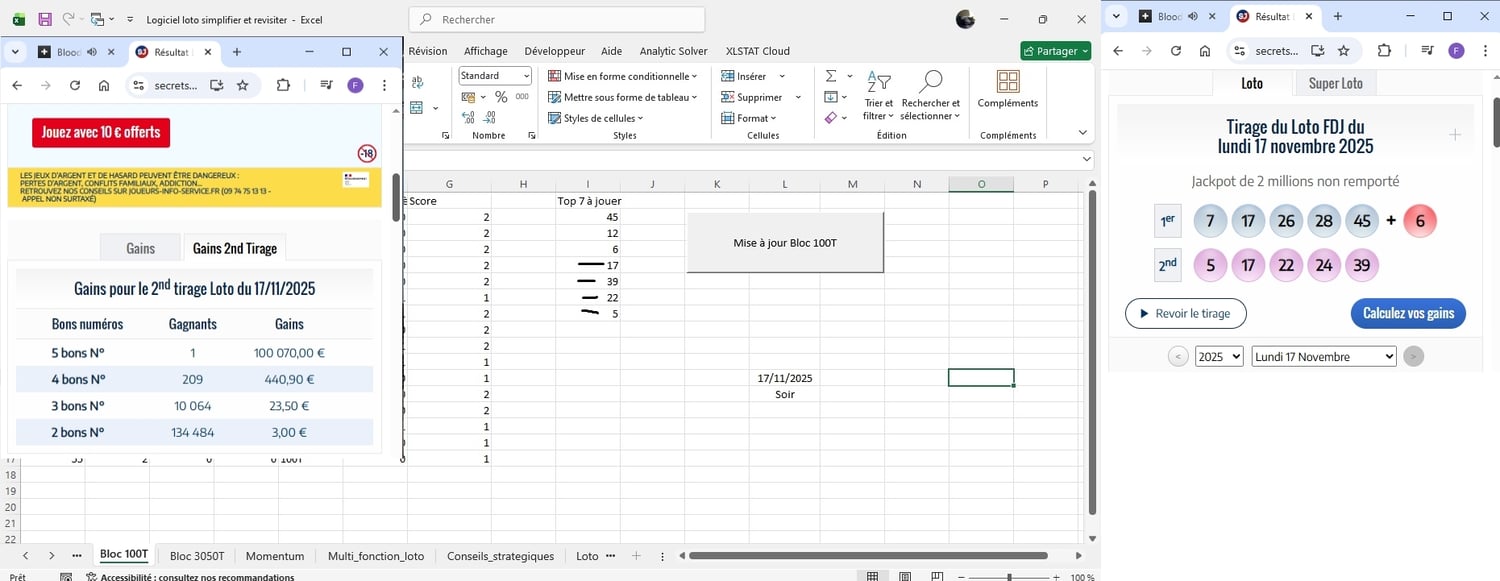Viewport: 1500px width, 581px height.
Task: Click the AutoSum sigma icon
Action: pos(831,76)
